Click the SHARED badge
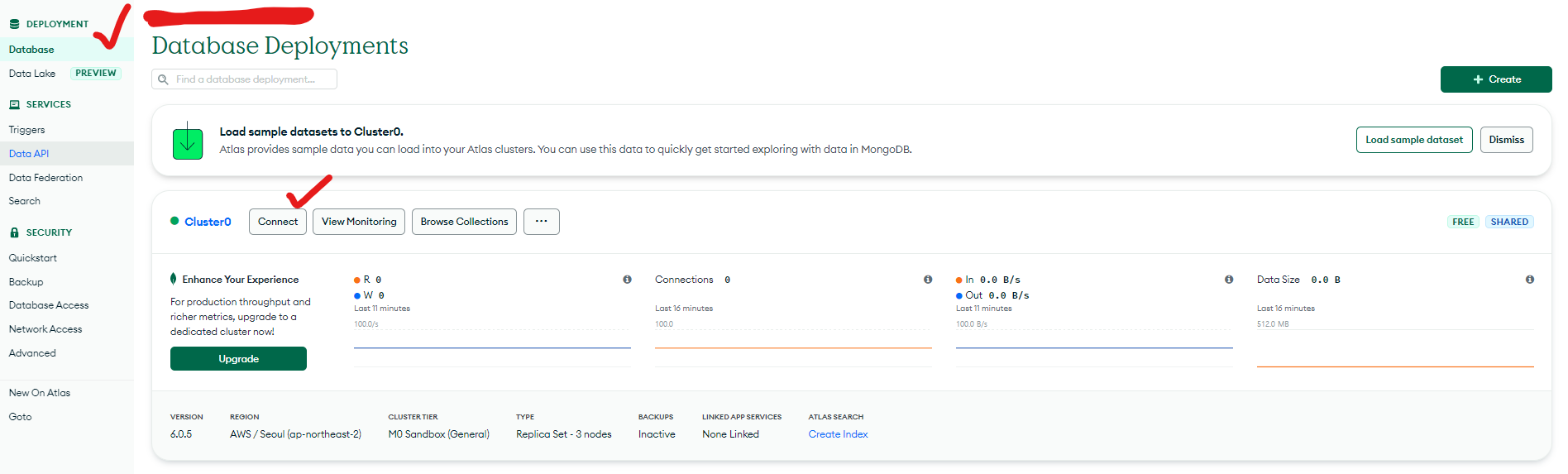Image resolution: width=1568 pixels, height=474 pixels. click(x=1509, y=222)
